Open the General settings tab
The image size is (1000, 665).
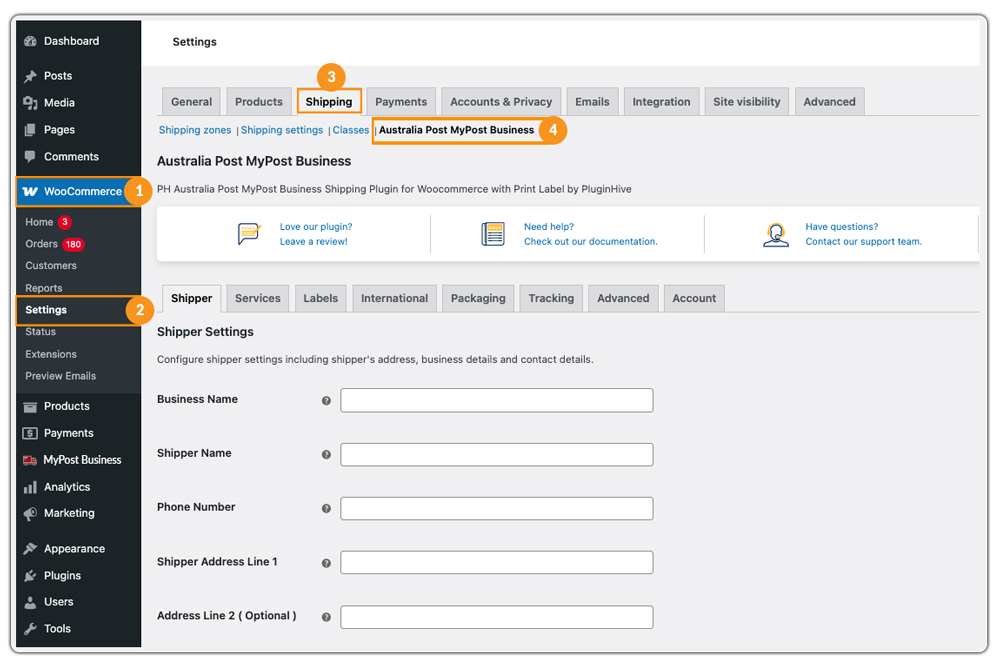point(191,102)
